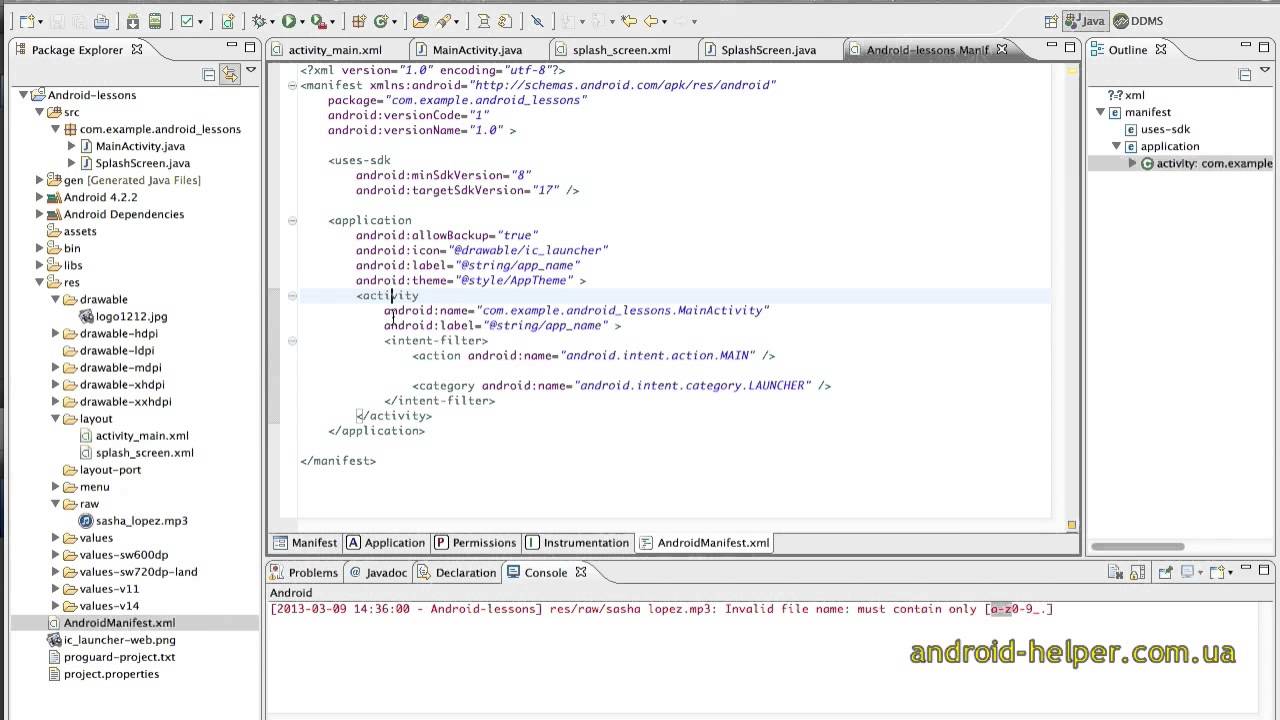The image size is (1280, 720).
Task: Select the Java perspective button
Action: pos(1086,21)
